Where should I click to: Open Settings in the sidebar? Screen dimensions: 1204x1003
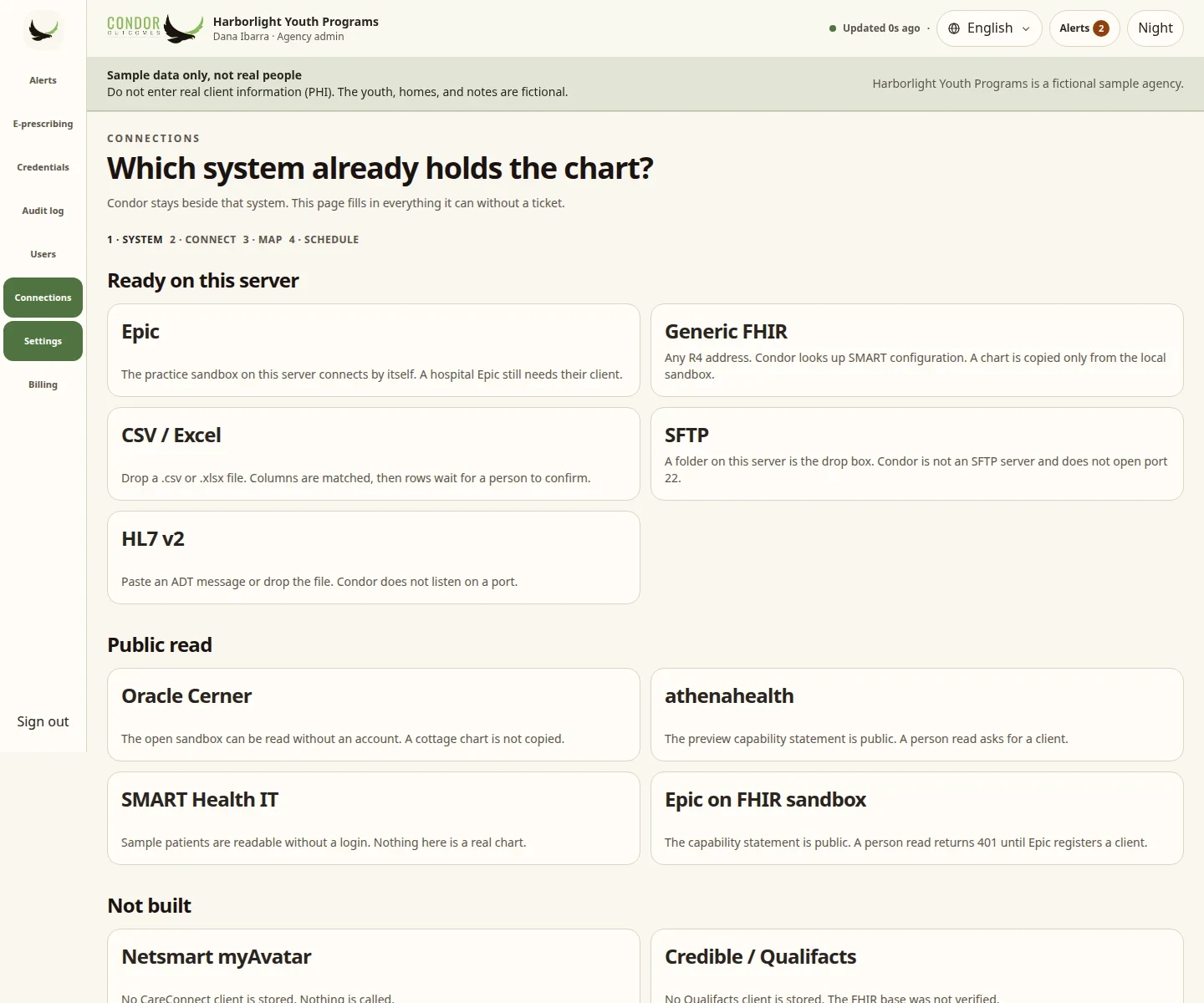pos(43,341)
